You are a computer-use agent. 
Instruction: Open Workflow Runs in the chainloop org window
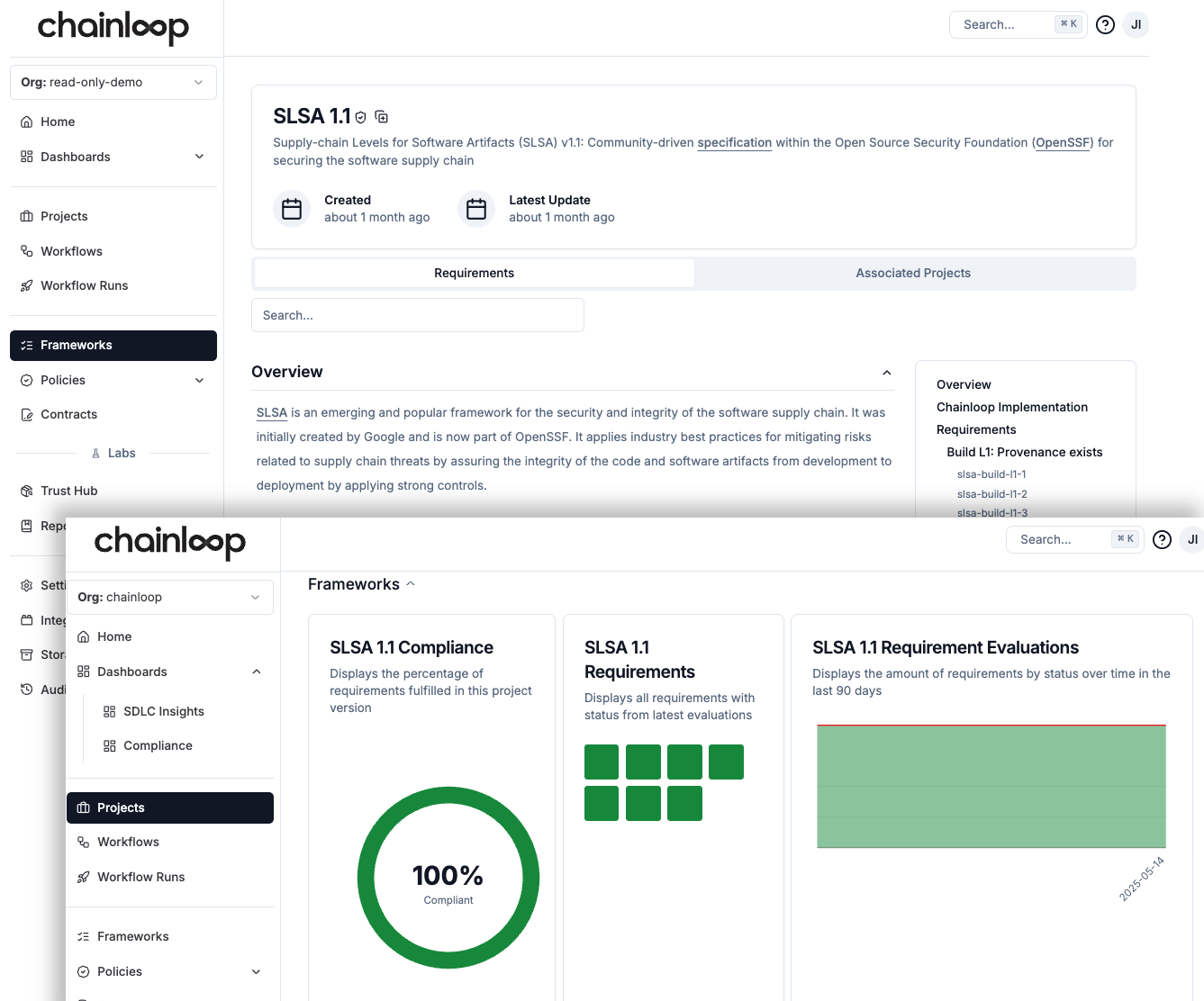click(170, 877)
